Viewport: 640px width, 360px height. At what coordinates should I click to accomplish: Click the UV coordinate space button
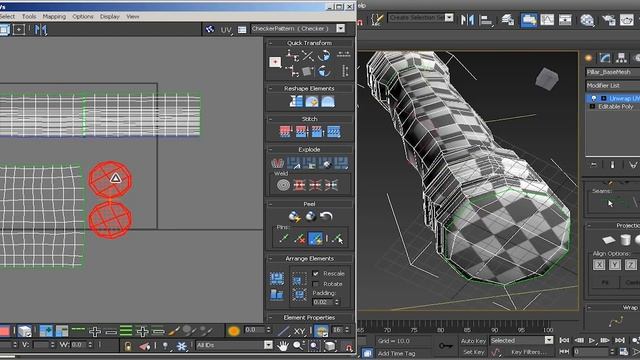pyautogui.click(x=226, y=29)
